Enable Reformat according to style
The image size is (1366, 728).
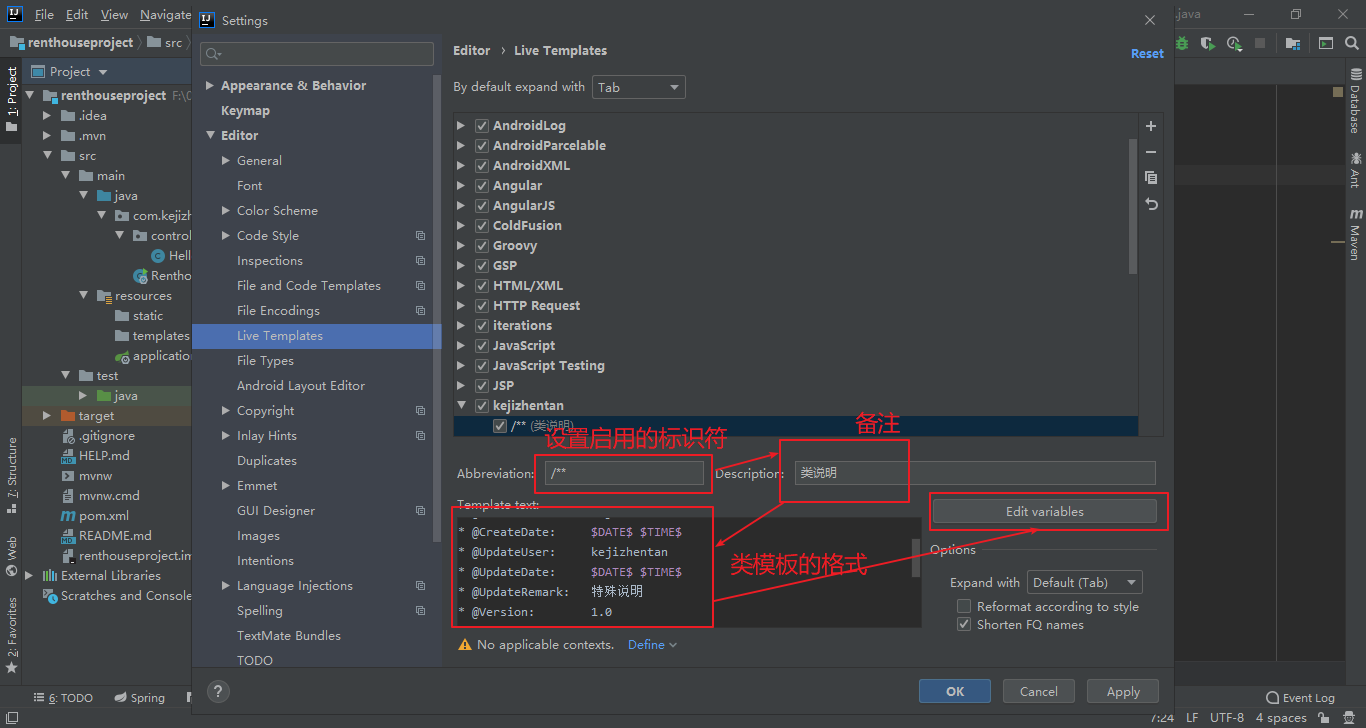point(964,606)
